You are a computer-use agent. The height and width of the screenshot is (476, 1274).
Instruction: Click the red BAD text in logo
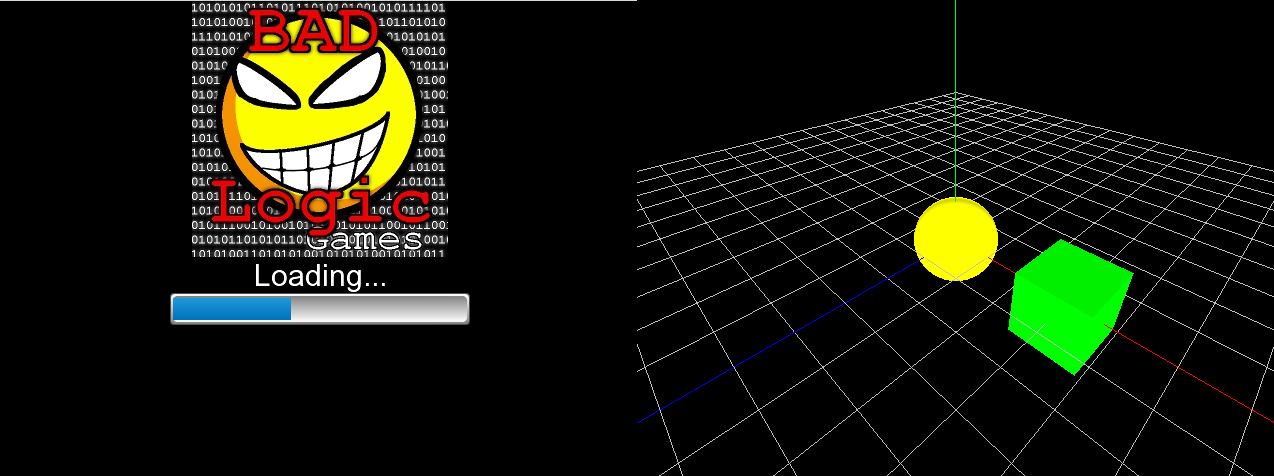[x=312, y=29]
